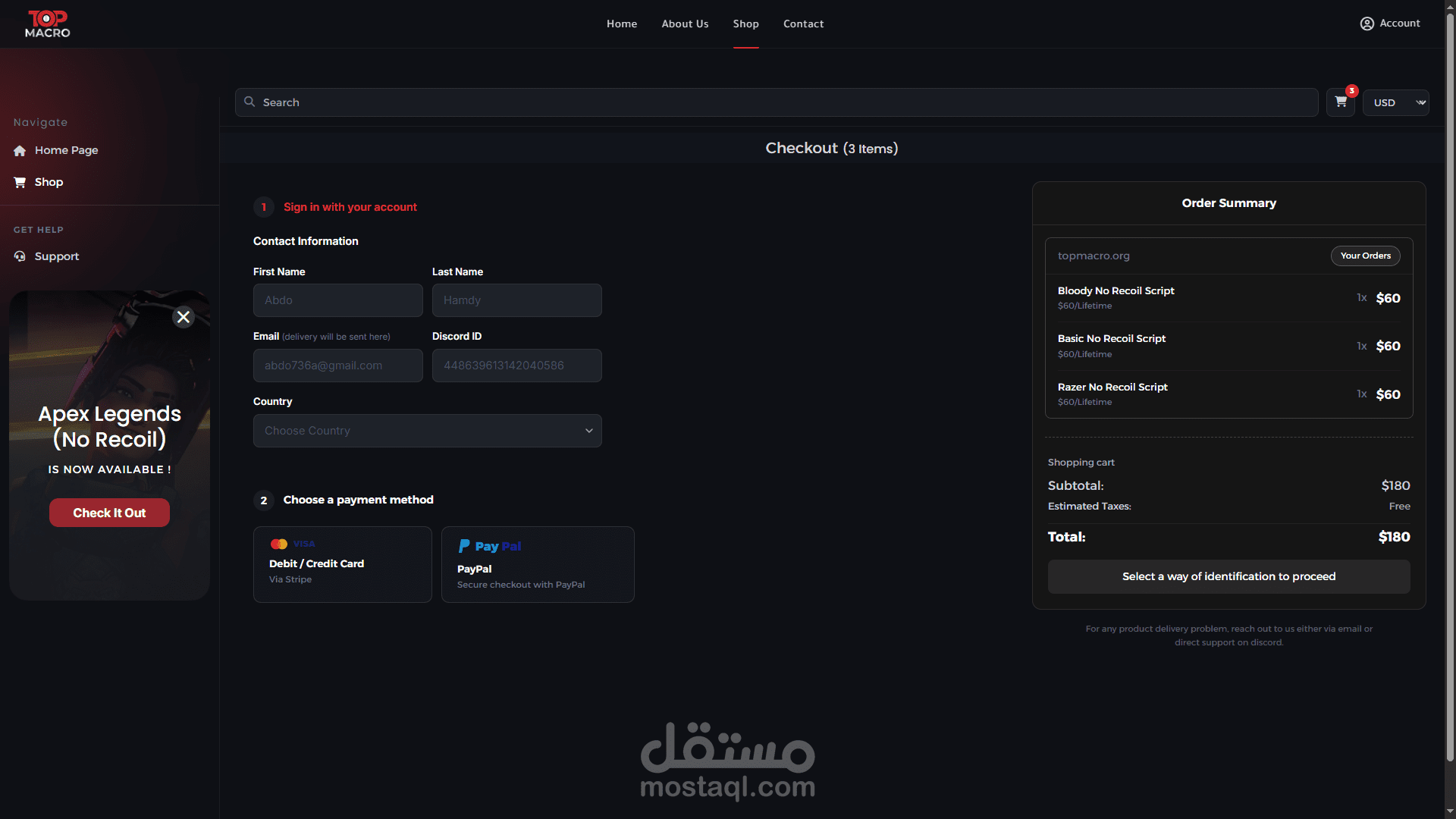
Task: Click the Support headset icon
Action: coord(20,256)
